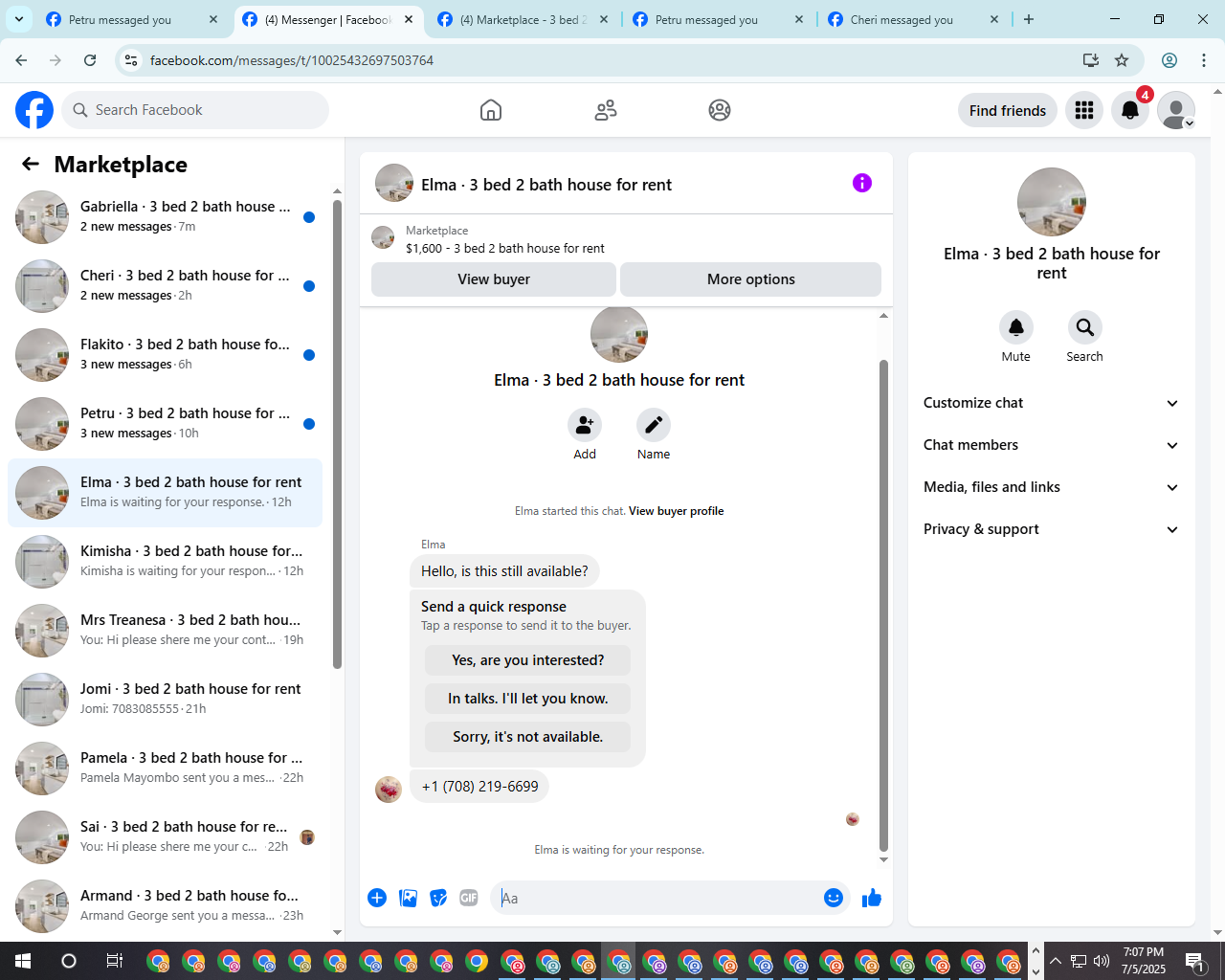Open the notifications bell with 4 badge
The height and width of the screenshot is (980, 1225).
click(x=1130, y=110)
